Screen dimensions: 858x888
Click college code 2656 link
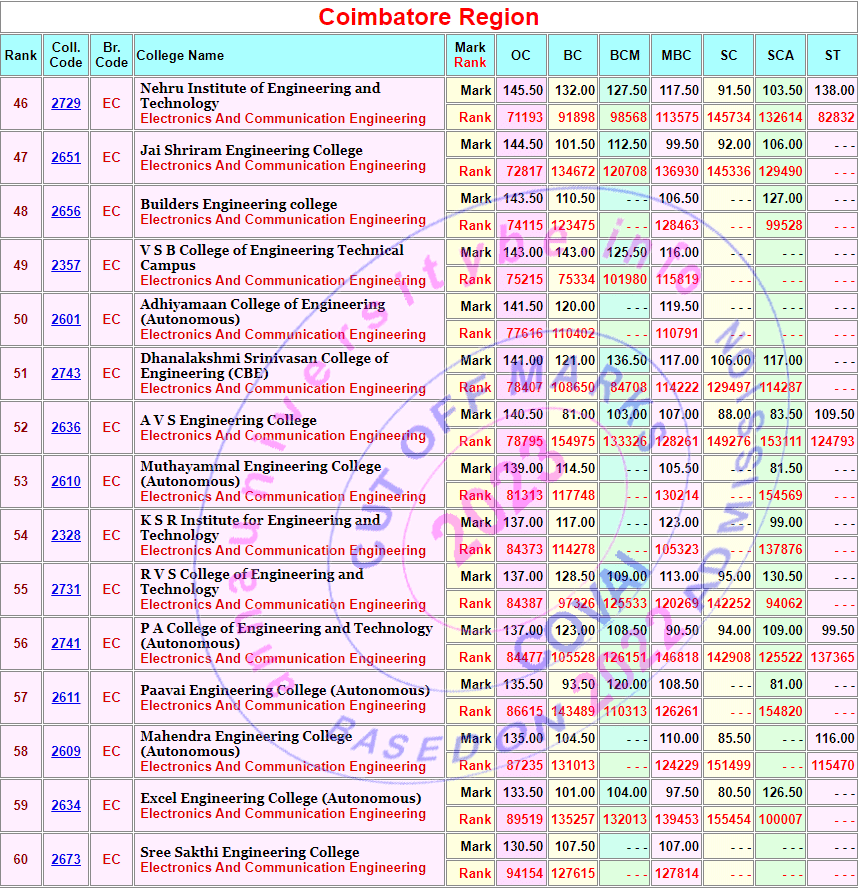tap(66, 211)
